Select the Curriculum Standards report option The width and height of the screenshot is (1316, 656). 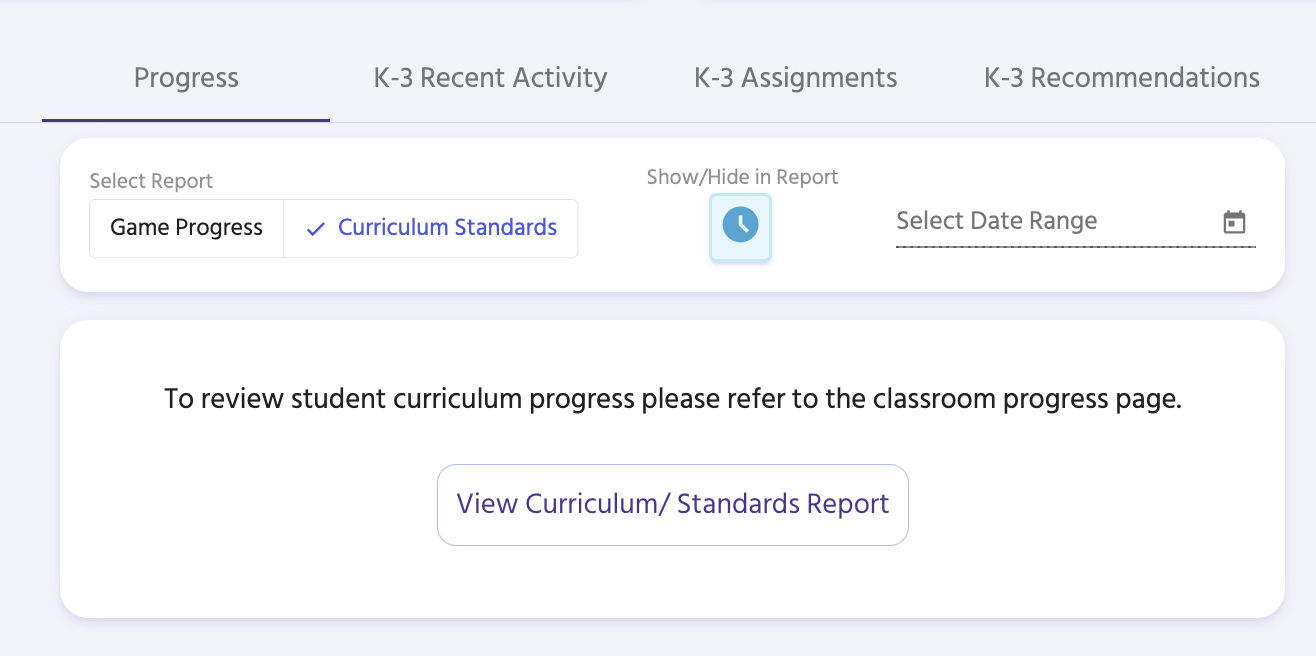pyautogui.click(x=446, y=228)
